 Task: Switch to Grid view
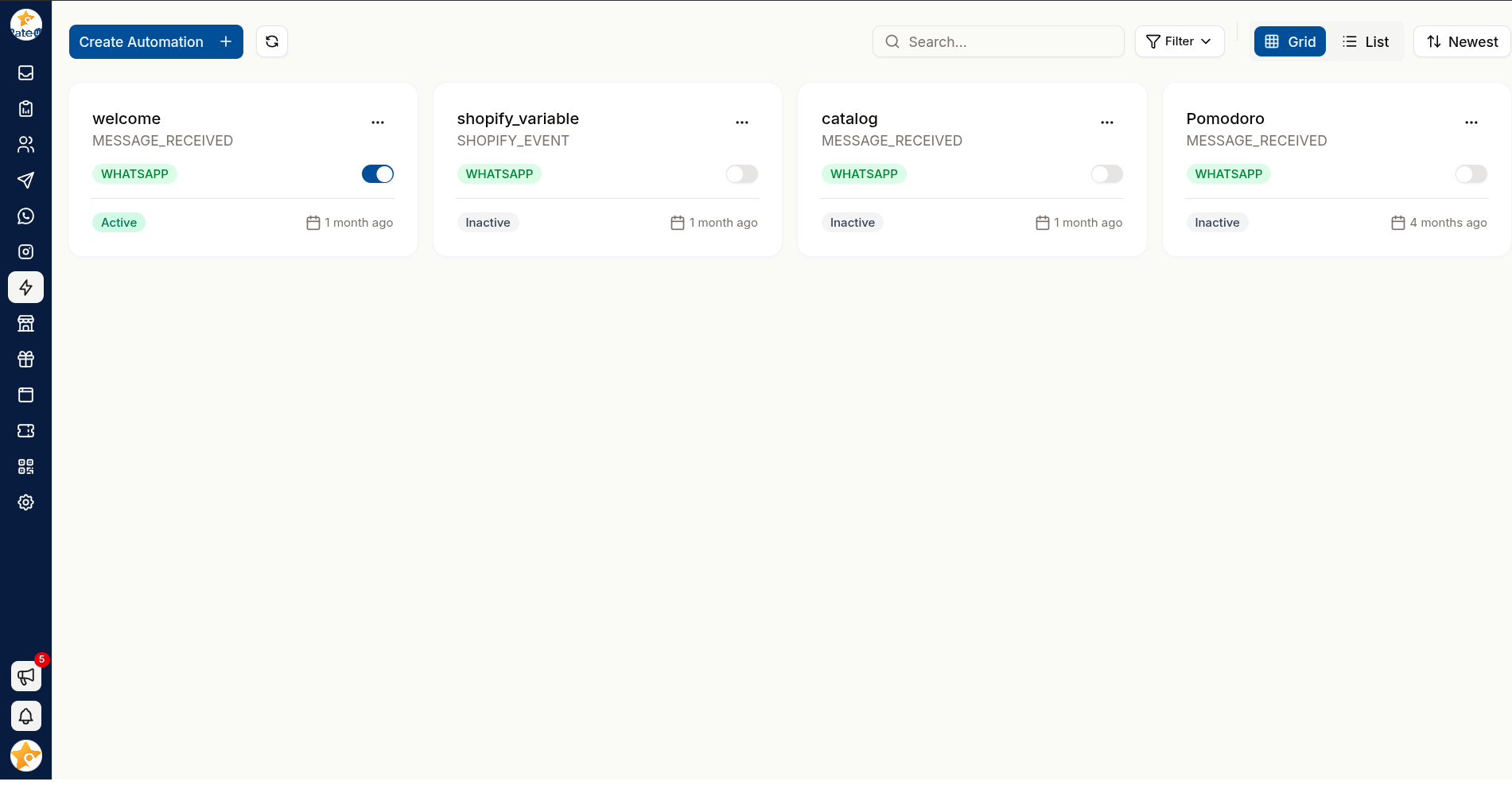coord(1290,41)
